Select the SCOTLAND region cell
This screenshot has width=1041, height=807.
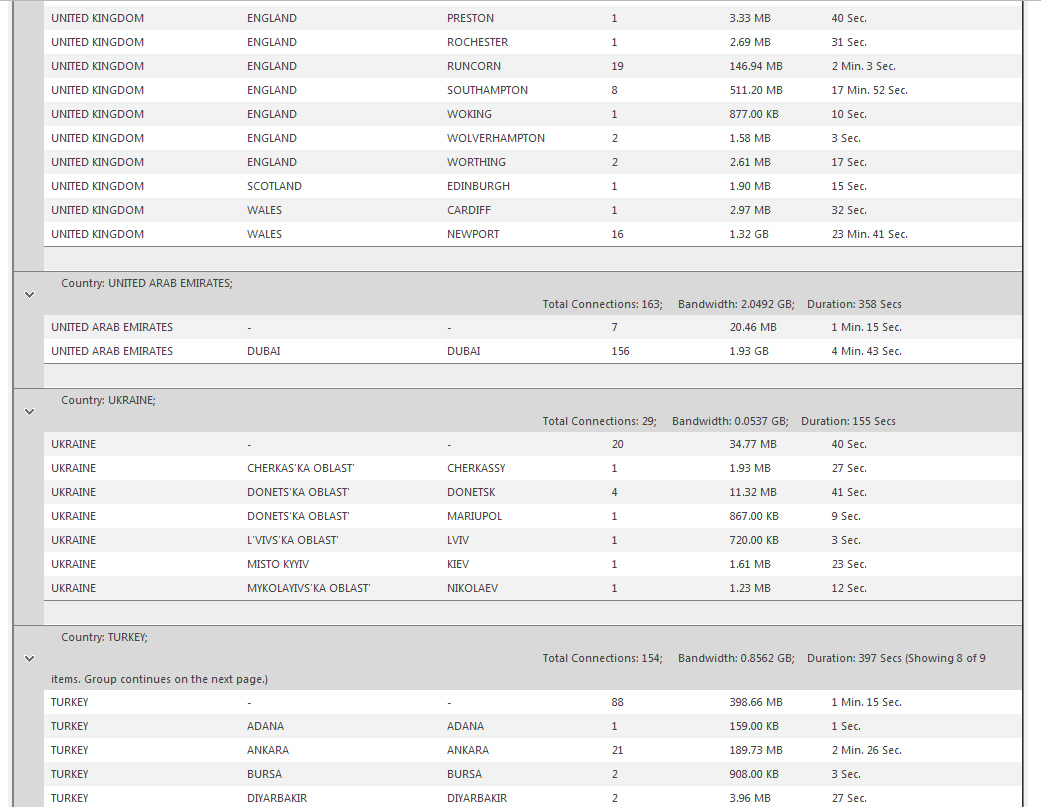tap(274, 186)
